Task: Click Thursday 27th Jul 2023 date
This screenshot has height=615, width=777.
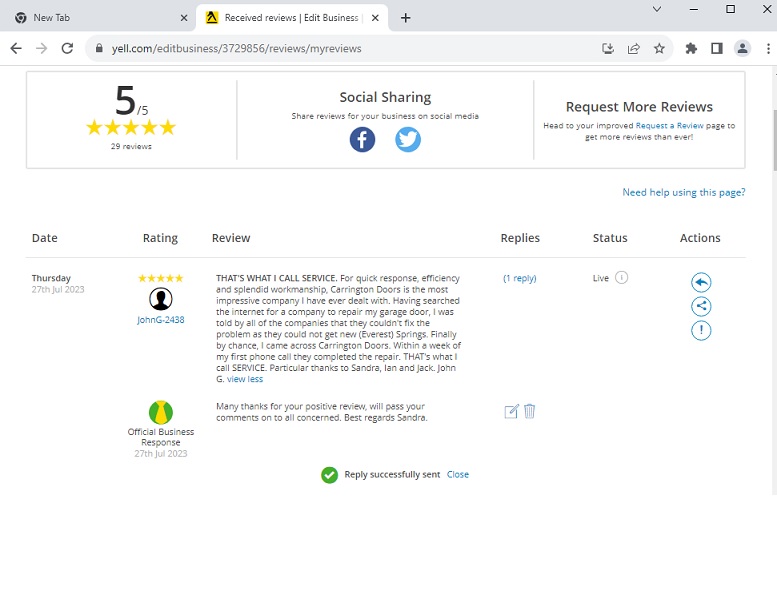Action: click(57, 283)
